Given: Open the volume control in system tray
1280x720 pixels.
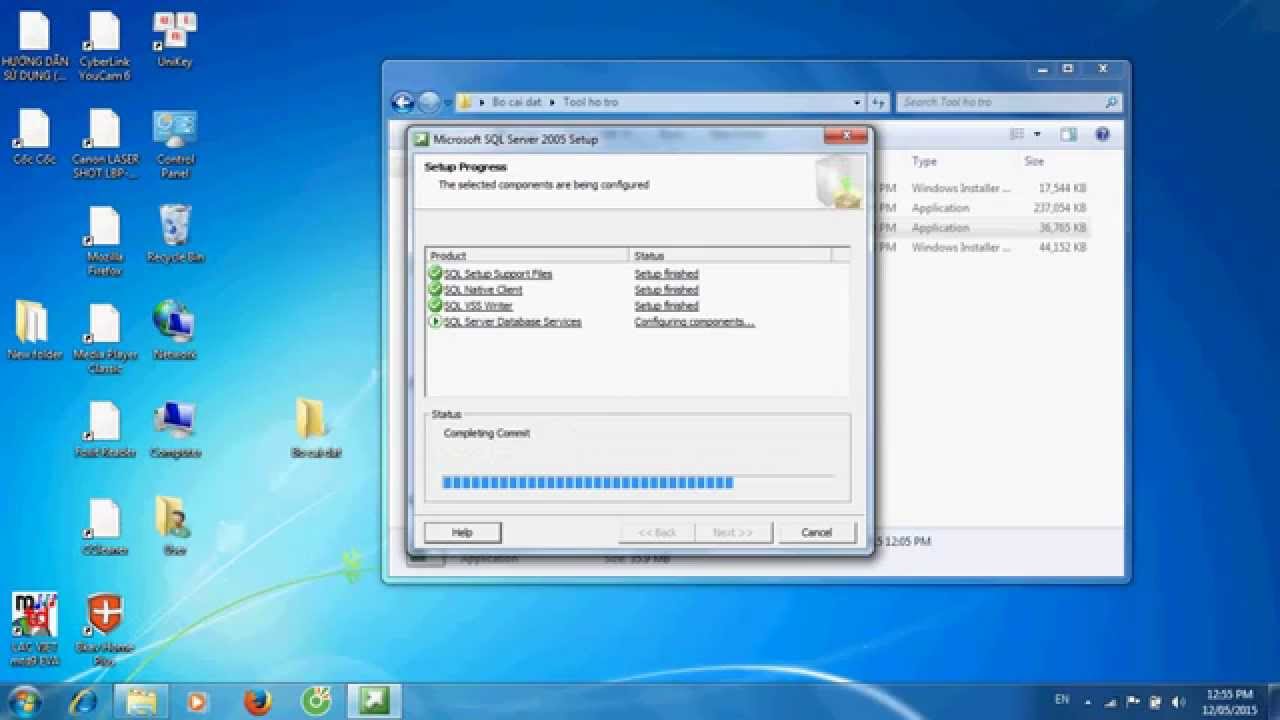Looking at the screenshot, I should pos(1177,702).
